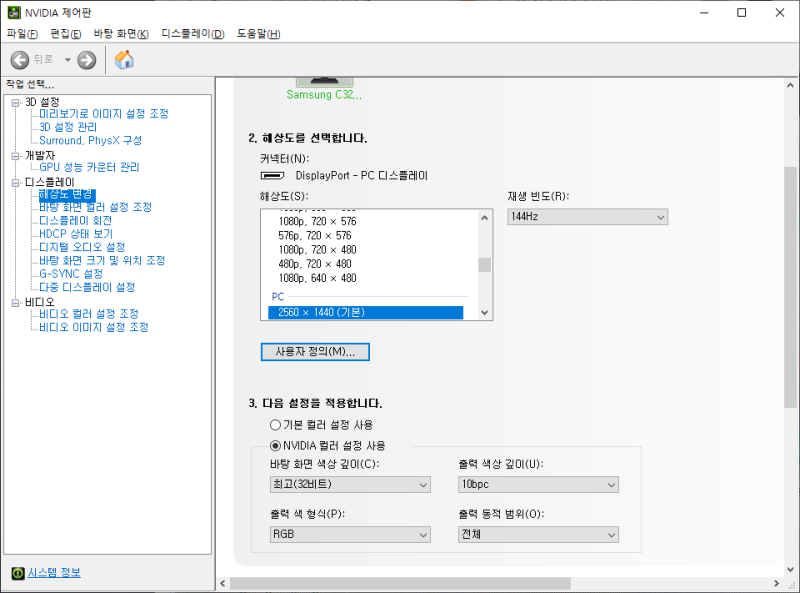Click the forward navigation arrow
Screen dimensions: 800x593
[88, 59]
